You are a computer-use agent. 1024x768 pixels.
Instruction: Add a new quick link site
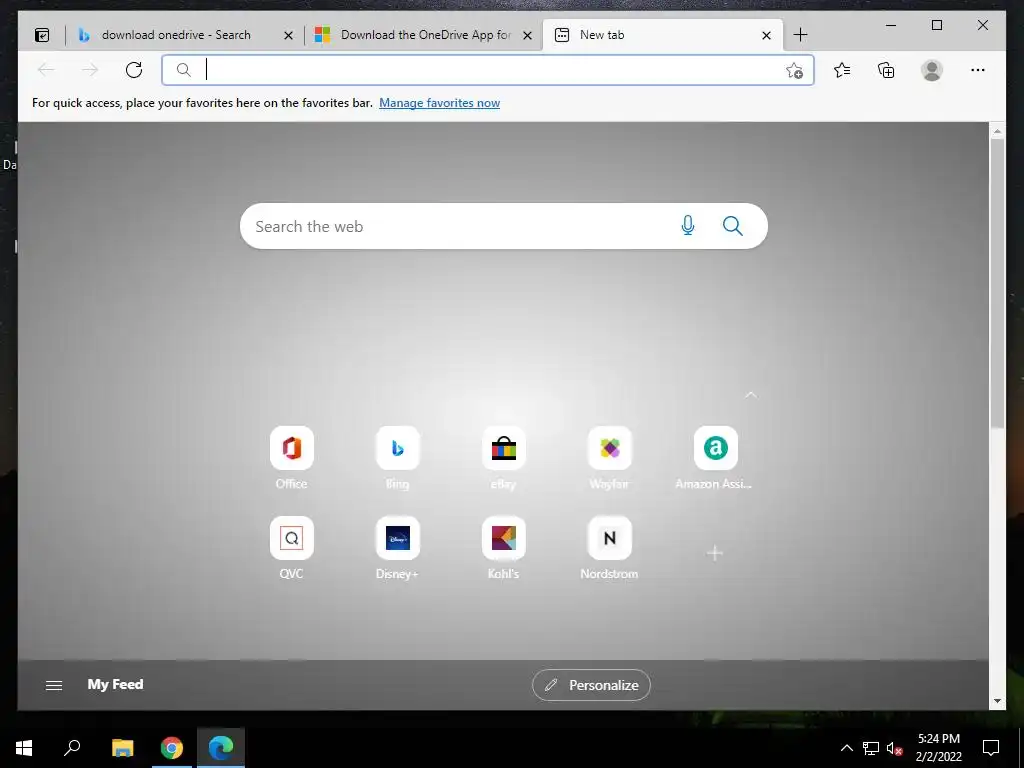click(715, 552)
